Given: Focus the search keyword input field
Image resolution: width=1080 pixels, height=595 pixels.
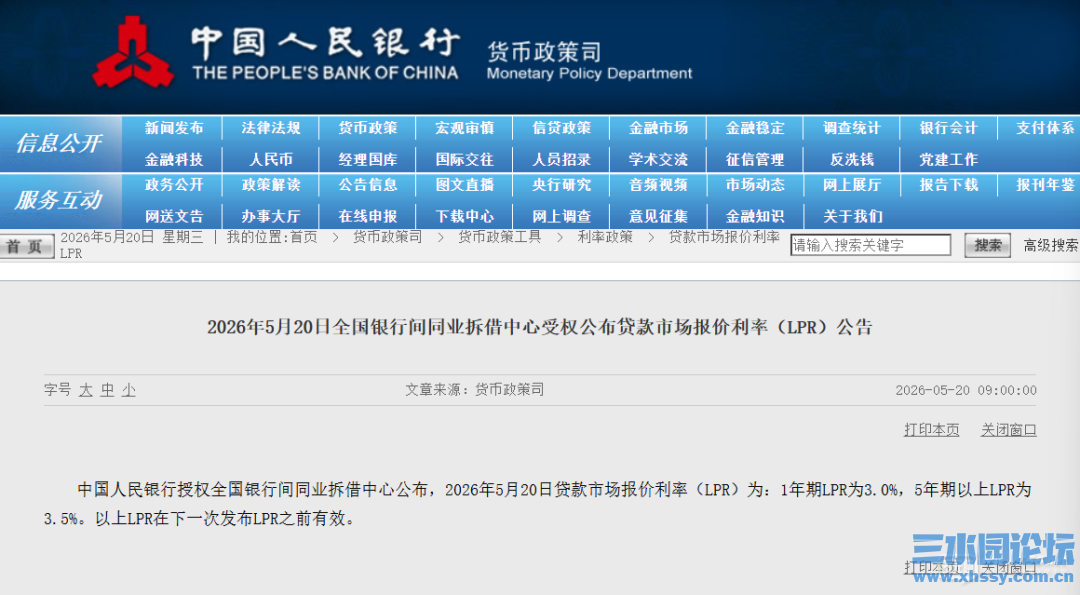Looking at the screenshot, I should [871, 245].
